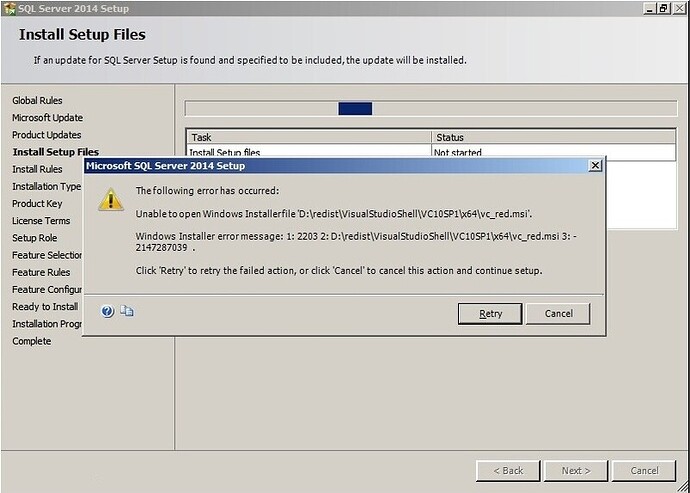Copy error message using the copy icon

[x=127, y=311]
